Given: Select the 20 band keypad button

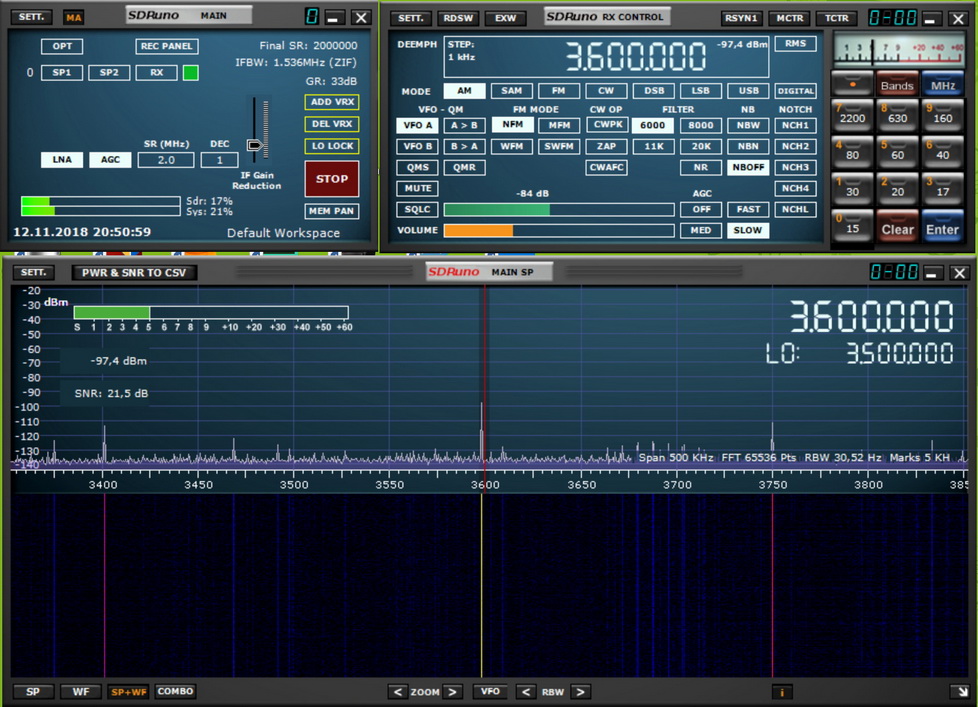Looking at the screenshot, I should [898, 189].
